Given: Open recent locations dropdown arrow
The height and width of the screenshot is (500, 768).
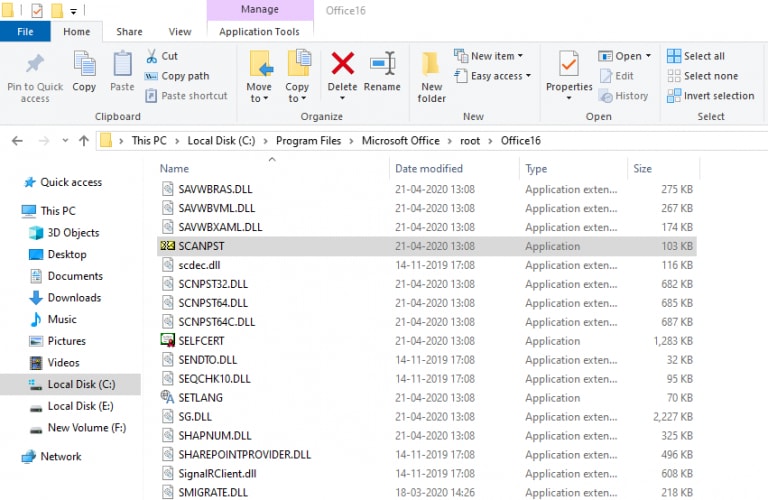Looking at the screenshot, I should [65, 141].
